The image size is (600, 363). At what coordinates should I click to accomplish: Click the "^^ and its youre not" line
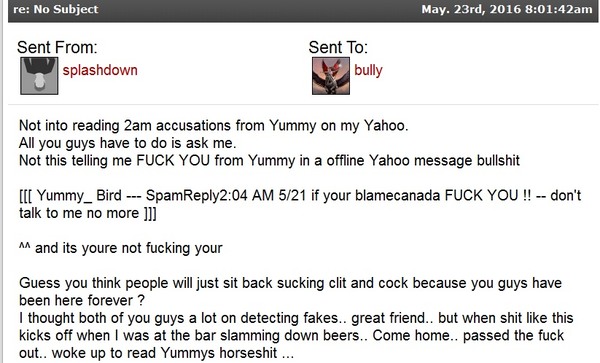pos(121,248)
